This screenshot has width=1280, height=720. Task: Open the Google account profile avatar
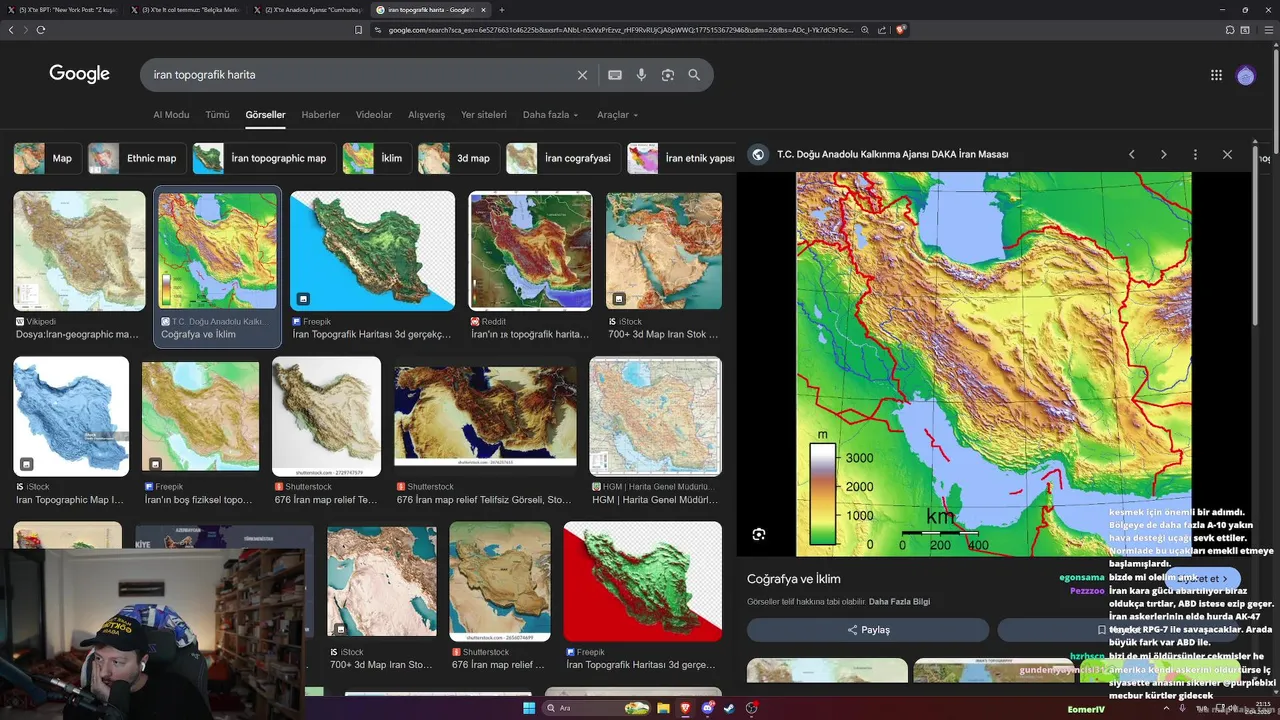(x=1245, y=75)
